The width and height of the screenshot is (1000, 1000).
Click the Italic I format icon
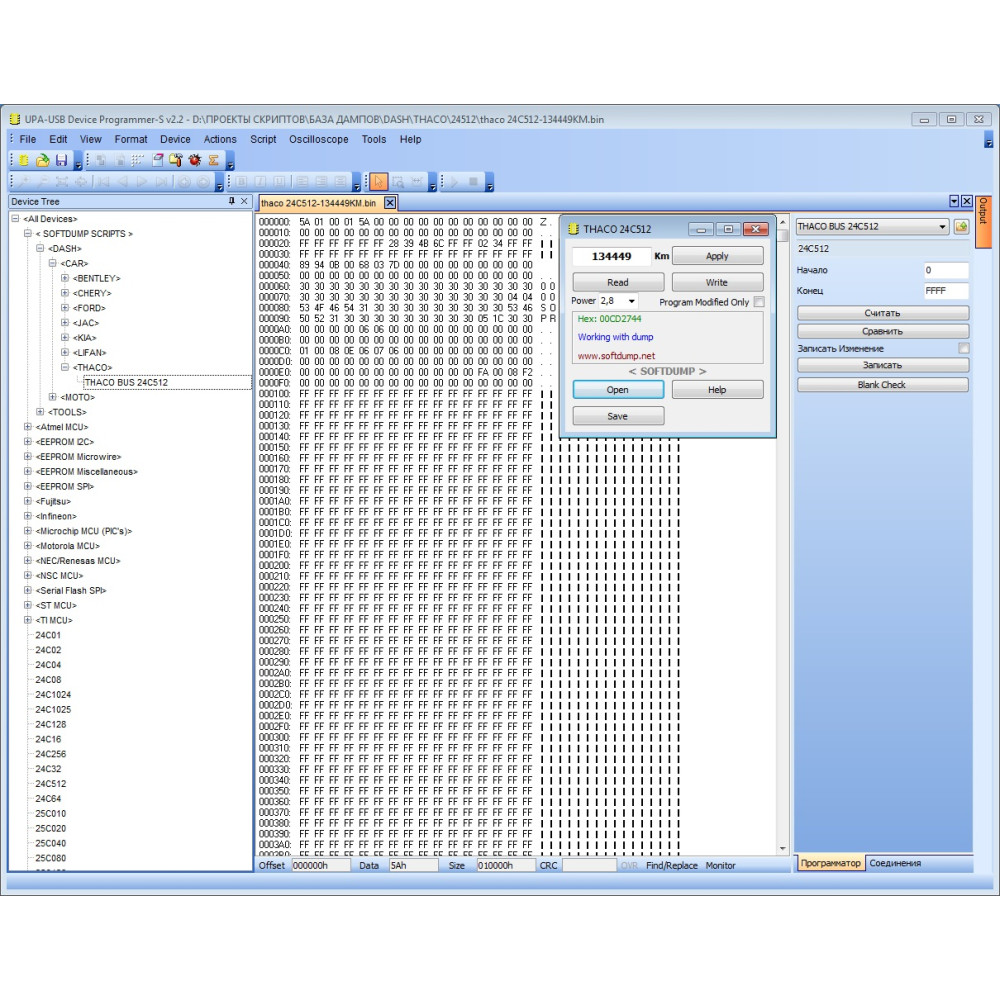[260, 182]
